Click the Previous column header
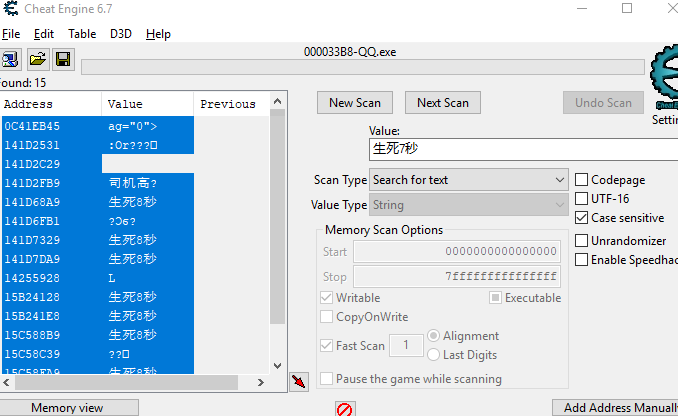The height and width of the screenshot is (416, 678). coord(231,104)
